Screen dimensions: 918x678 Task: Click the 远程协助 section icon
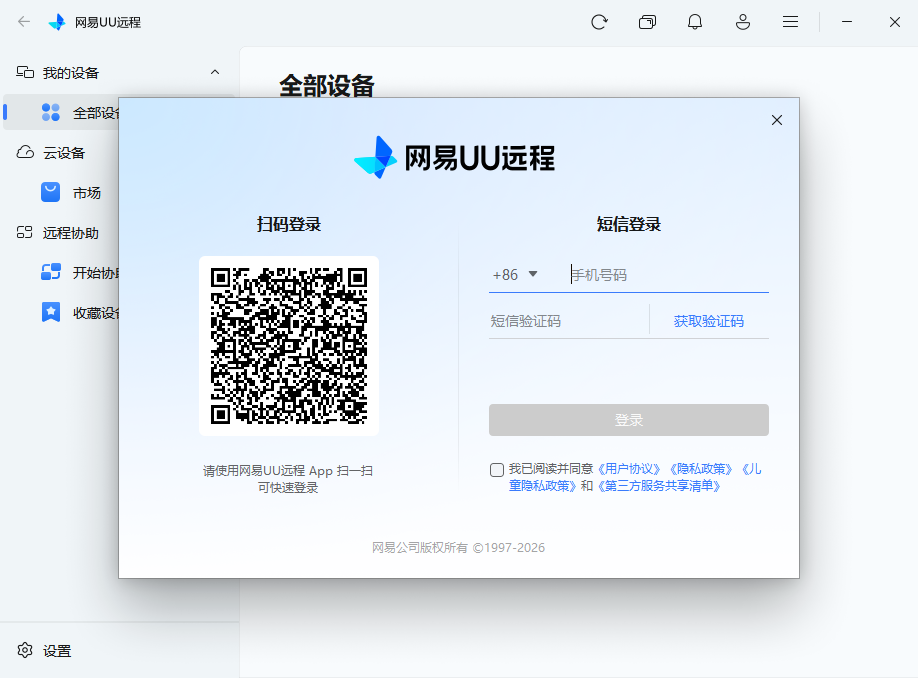coord(25,232)
